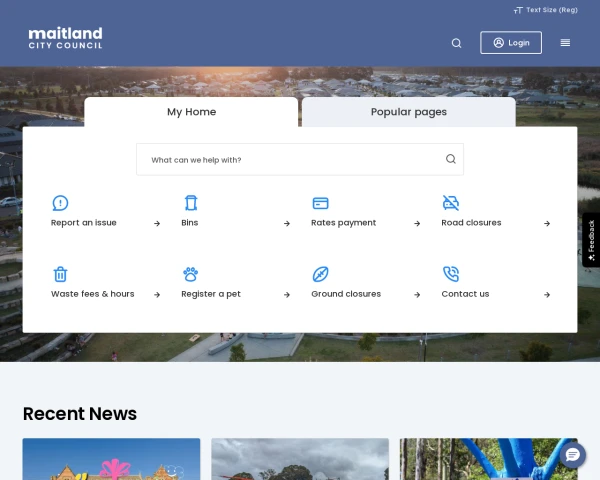
Task: Click the Contact us phone icon
Action: (x=451, y=274)
